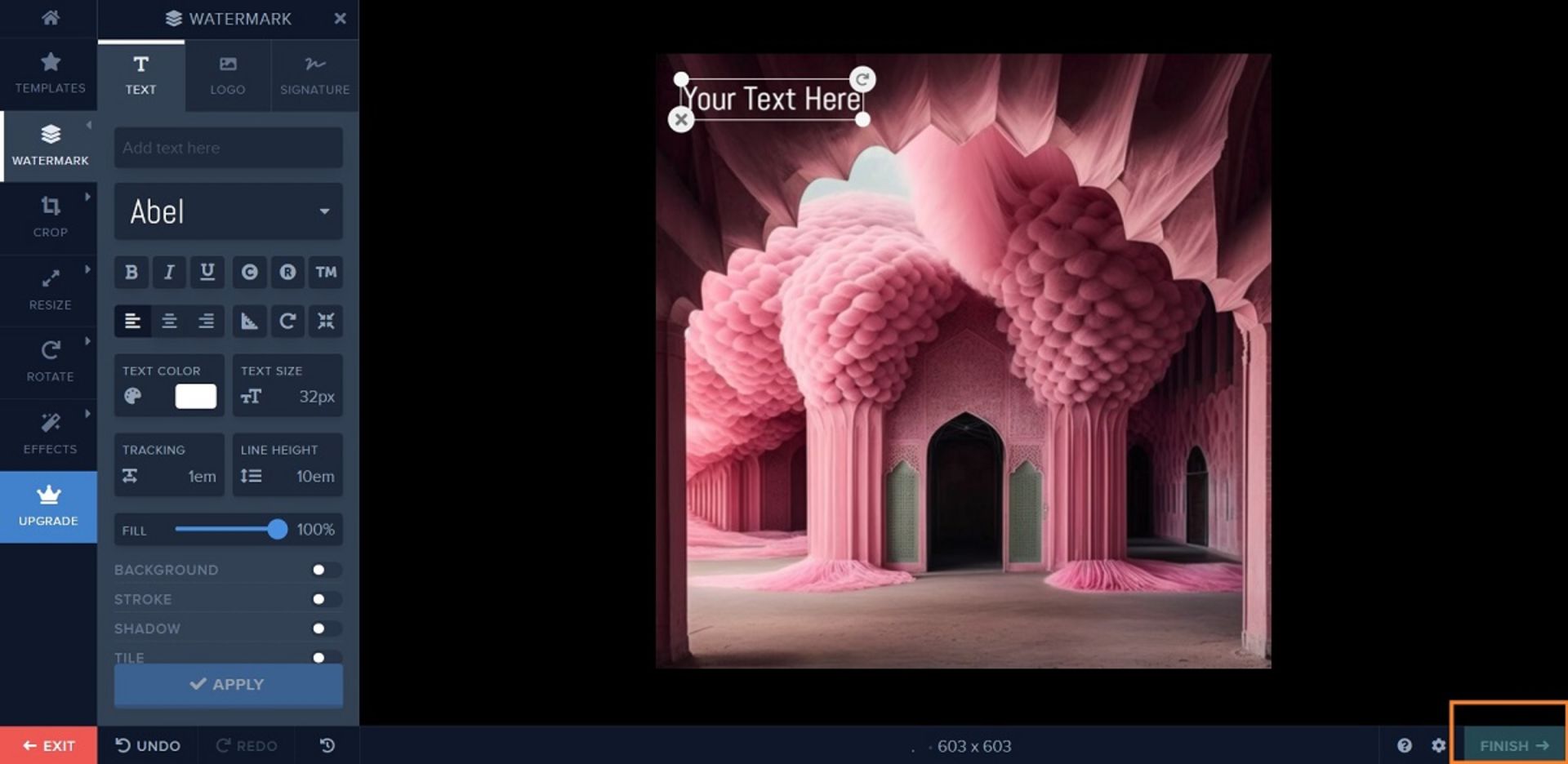Click the home icon in sidebar
The height and width of the screenshot is (764, 1568).
[x=50, y=18]
